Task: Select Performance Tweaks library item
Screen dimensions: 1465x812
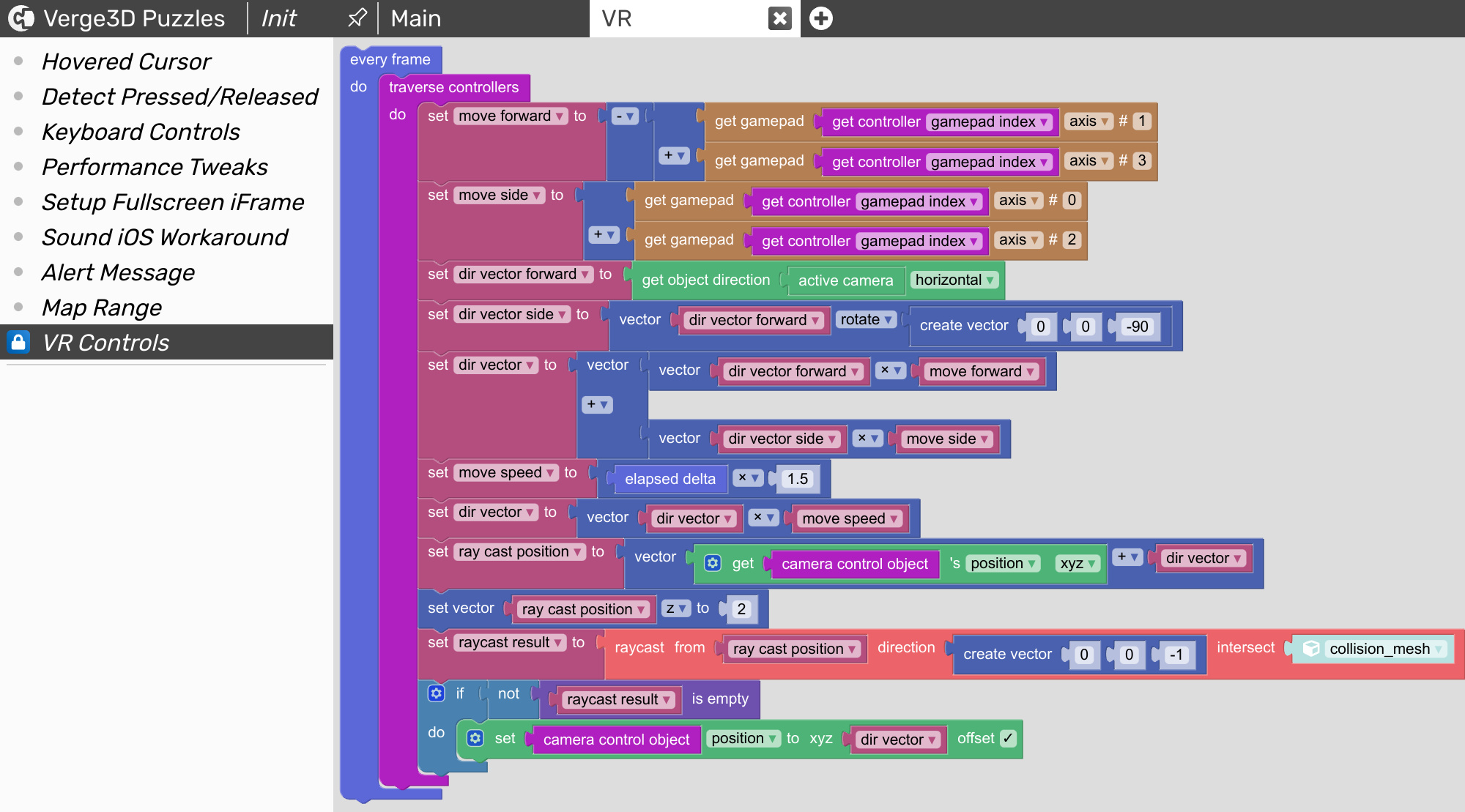Action: pyautogui.click(x=155, y=167)
